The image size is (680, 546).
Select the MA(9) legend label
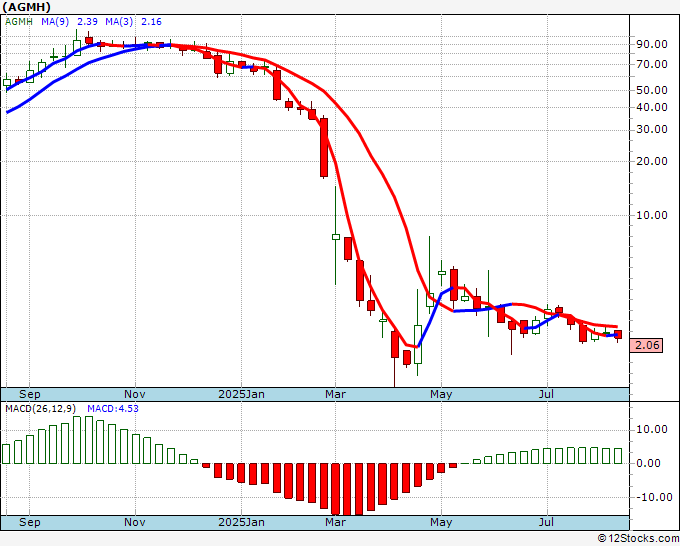(55, 21)
